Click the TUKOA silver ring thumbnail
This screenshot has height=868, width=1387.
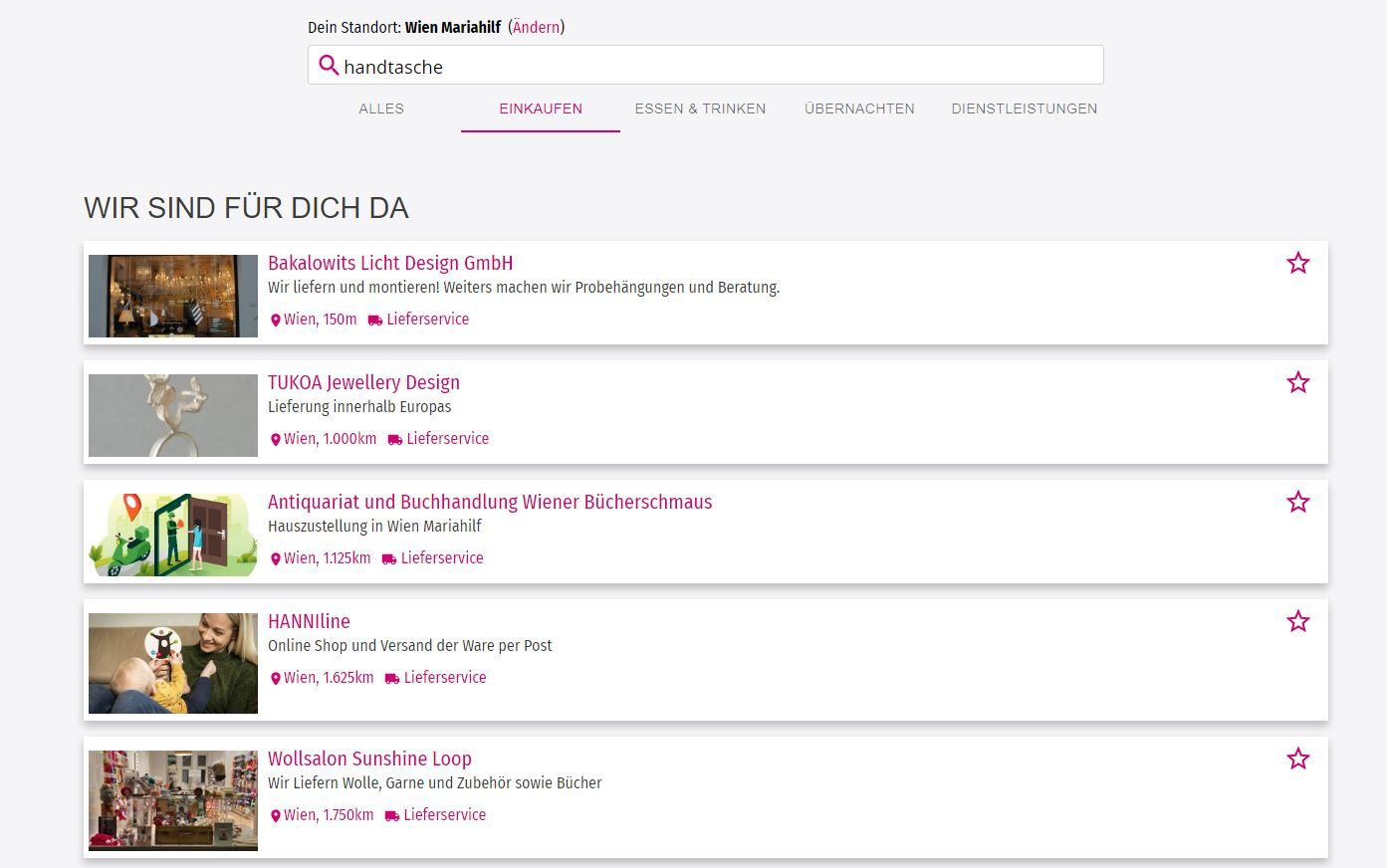pos(173,415)
